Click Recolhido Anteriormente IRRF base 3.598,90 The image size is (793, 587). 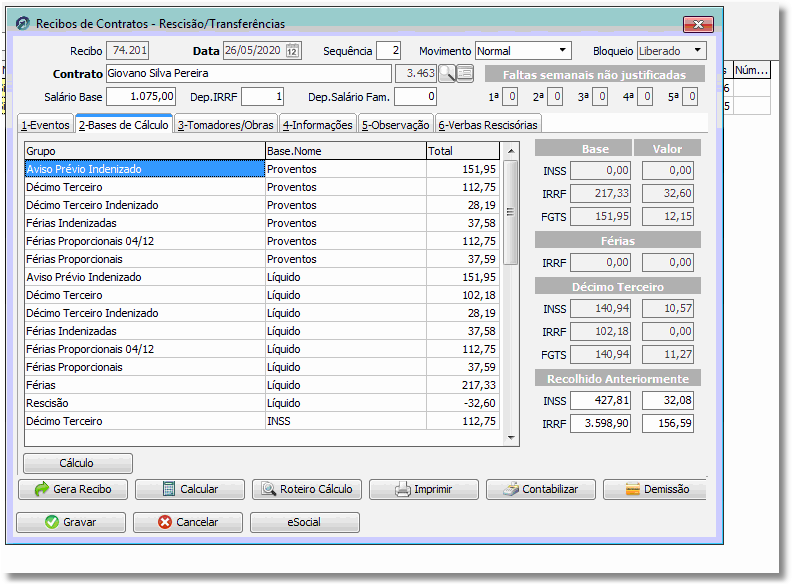(600, 424)
